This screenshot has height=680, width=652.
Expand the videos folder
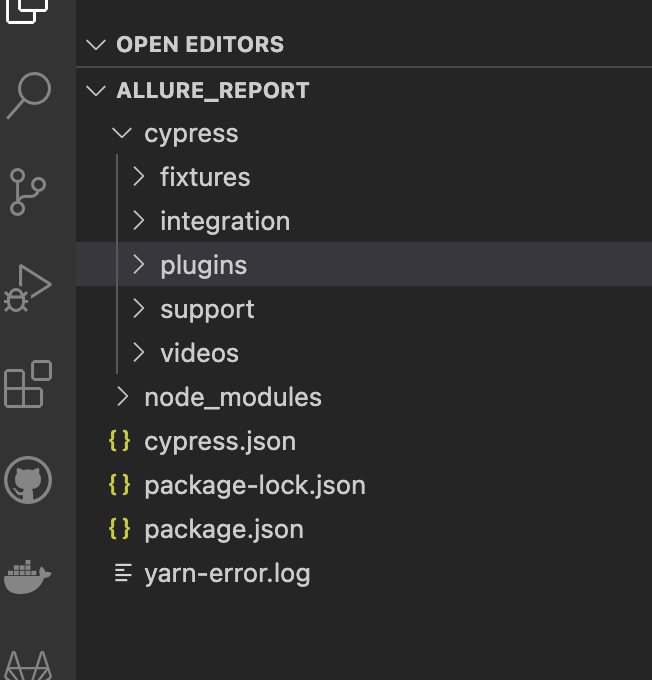[364, 353]
